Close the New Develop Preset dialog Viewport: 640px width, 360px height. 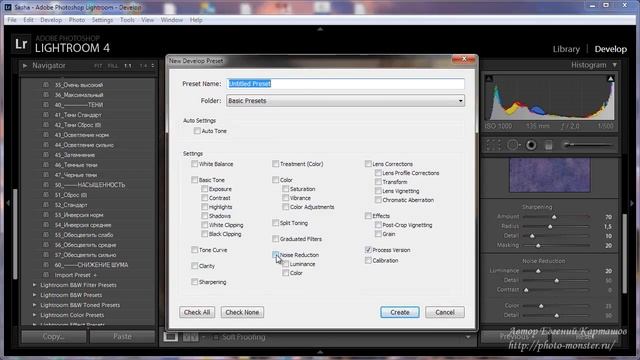click(x=464, y=59)
